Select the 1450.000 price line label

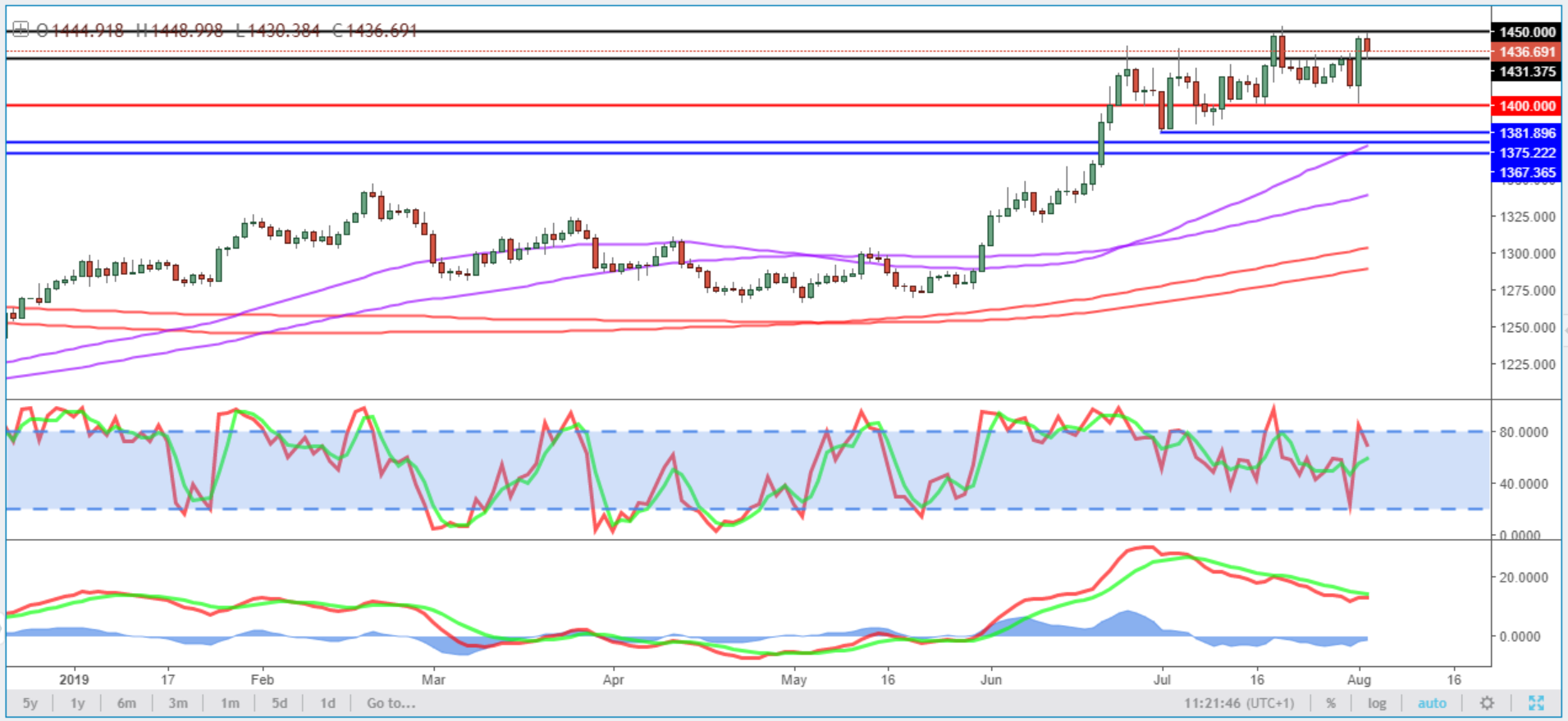(1527, 32)
